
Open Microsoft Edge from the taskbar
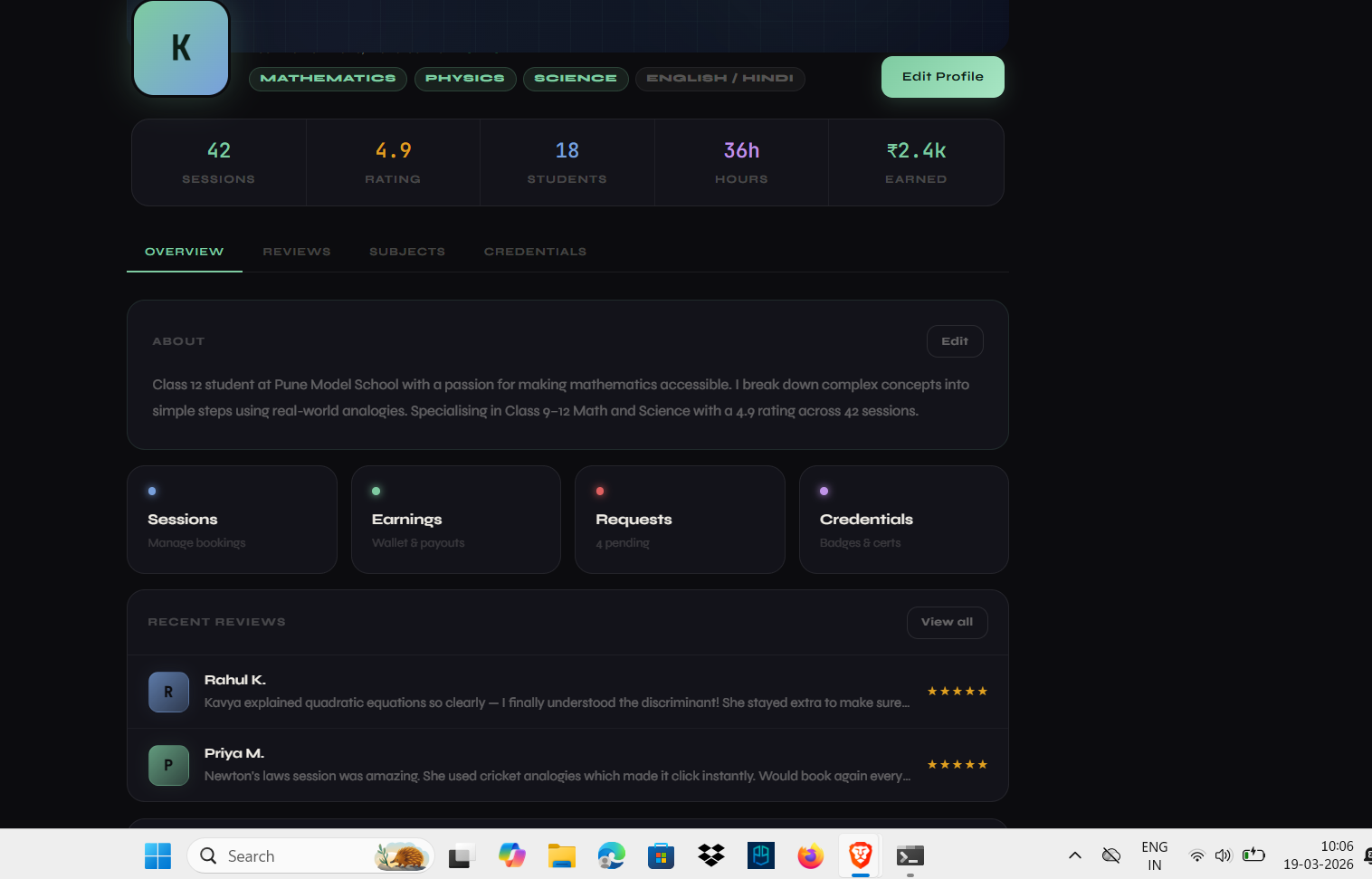point(612,856)
